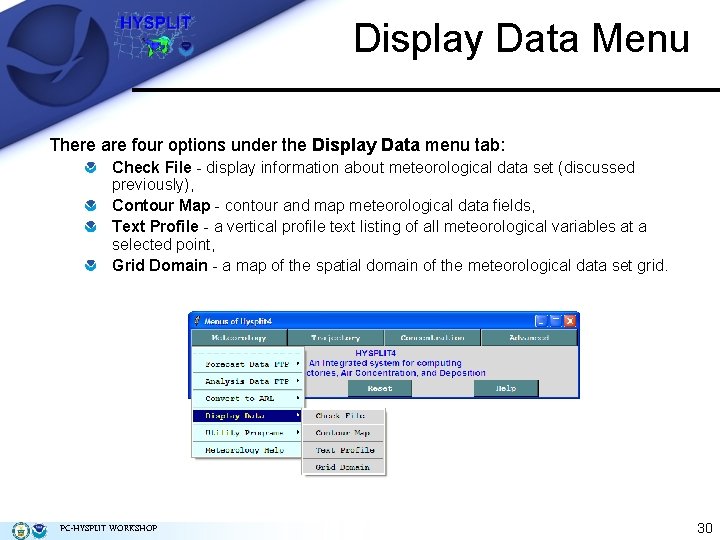Click the 'Display Data Menu' slide title
The width and height of the screenshot is (720, 540).
(x=522, y=39)
